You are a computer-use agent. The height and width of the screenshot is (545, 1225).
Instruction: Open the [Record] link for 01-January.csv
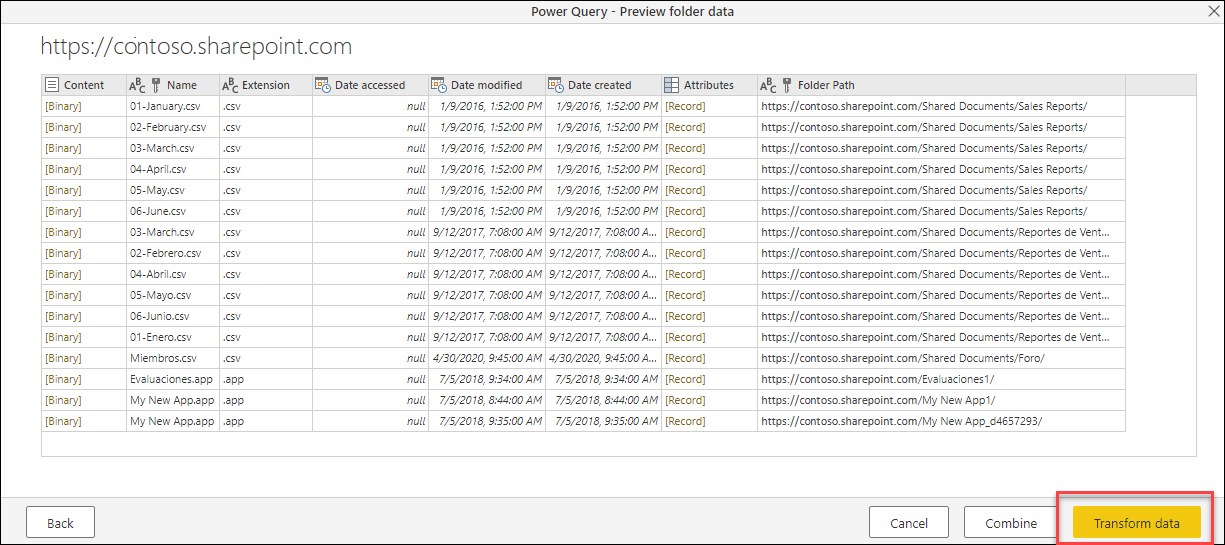(685, 106)
